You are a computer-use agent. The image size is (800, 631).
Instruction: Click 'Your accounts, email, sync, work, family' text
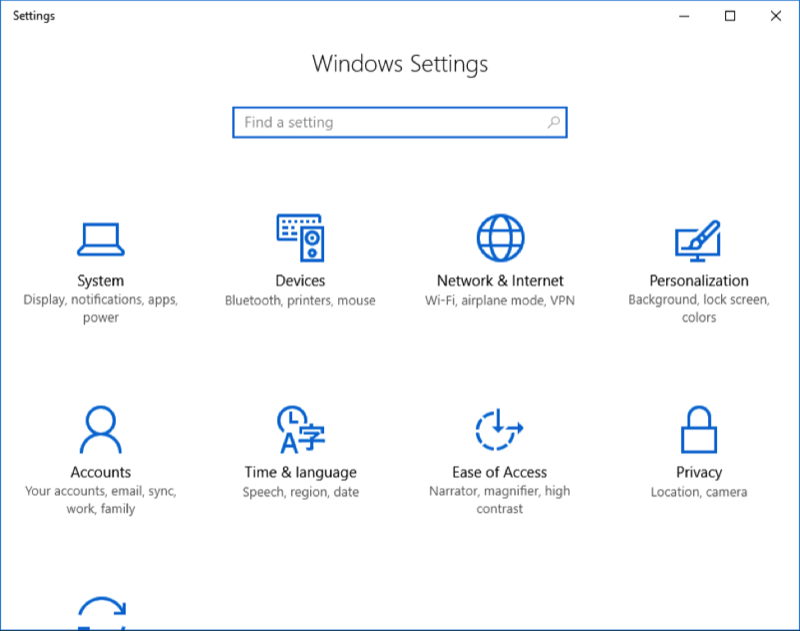click(x=101, y=499)
